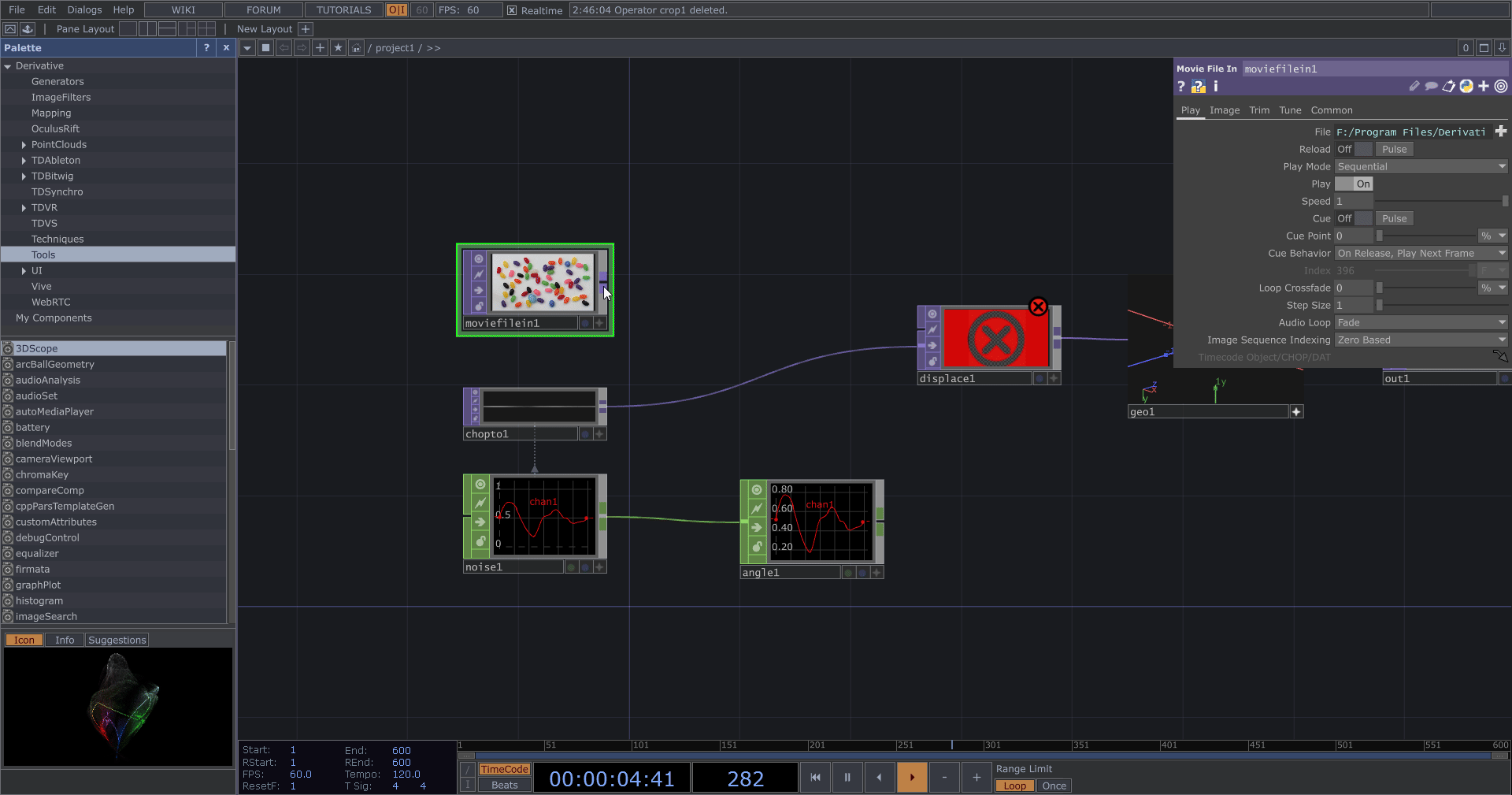Click the star bookmark icon in path bar
Screen dimensions: 1512x795
[x=338, y=48]
